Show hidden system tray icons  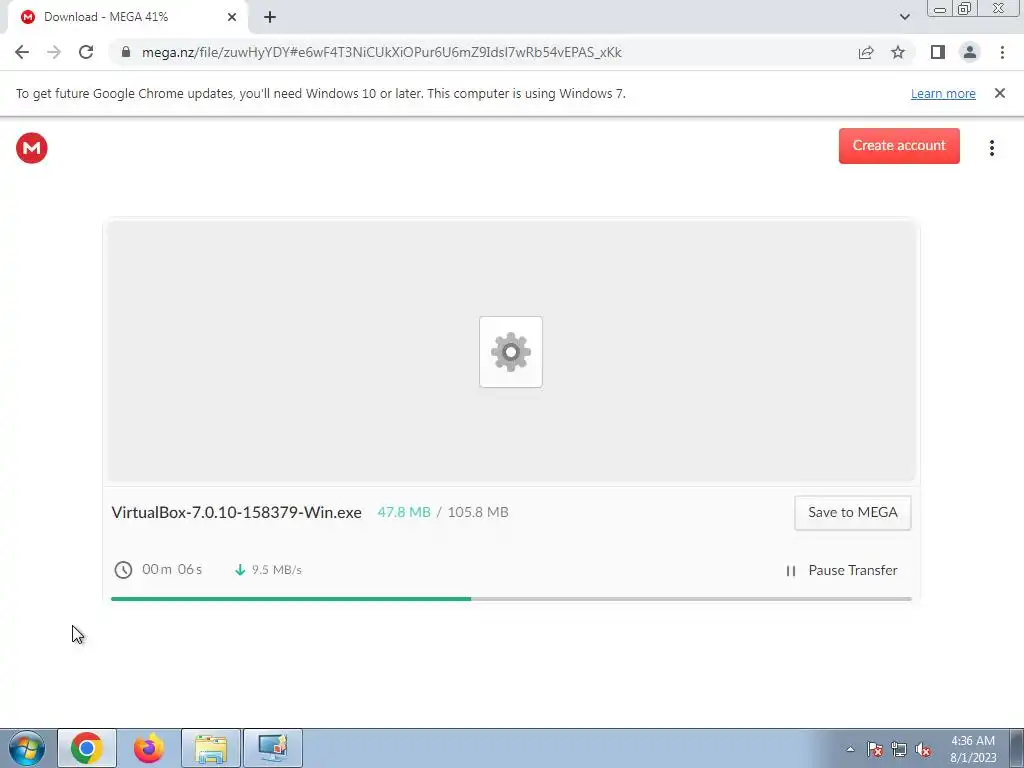[x=850, y=750]
